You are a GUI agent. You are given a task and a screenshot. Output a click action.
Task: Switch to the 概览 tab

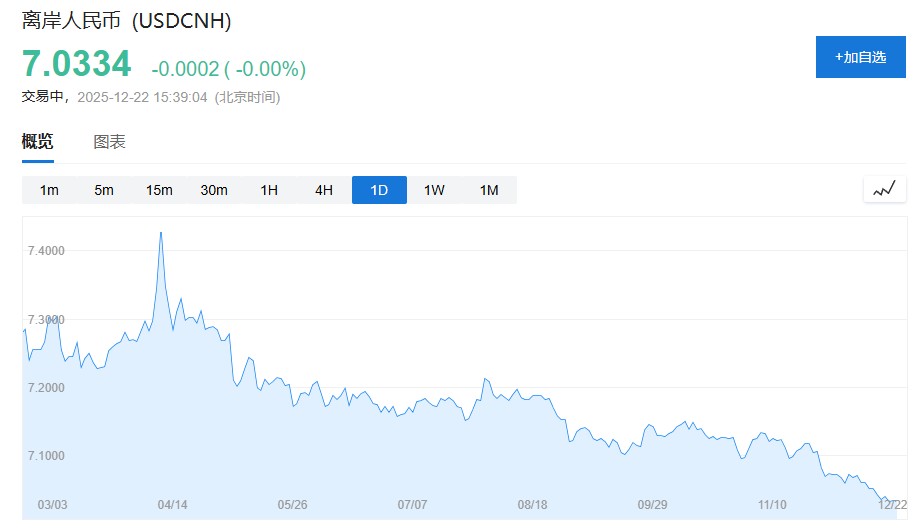pos(38,142)
